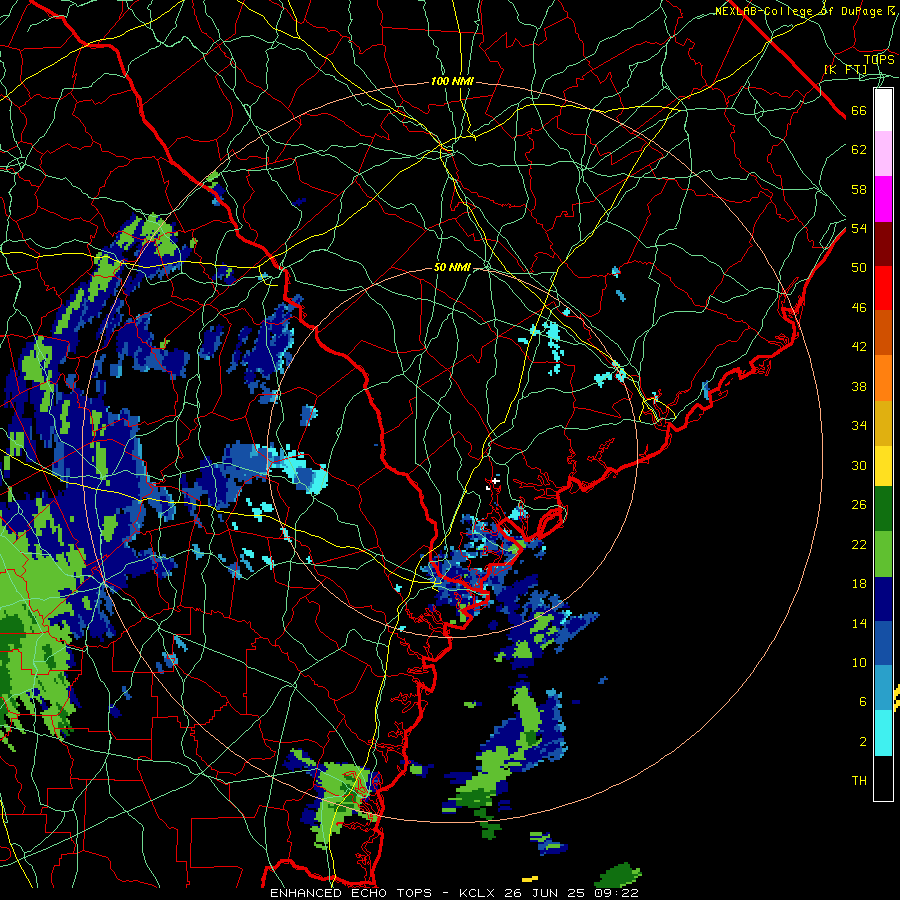This screenshot has width=900, height=900.
Task: Click the 14 legend value
Action: coord(859,623)
